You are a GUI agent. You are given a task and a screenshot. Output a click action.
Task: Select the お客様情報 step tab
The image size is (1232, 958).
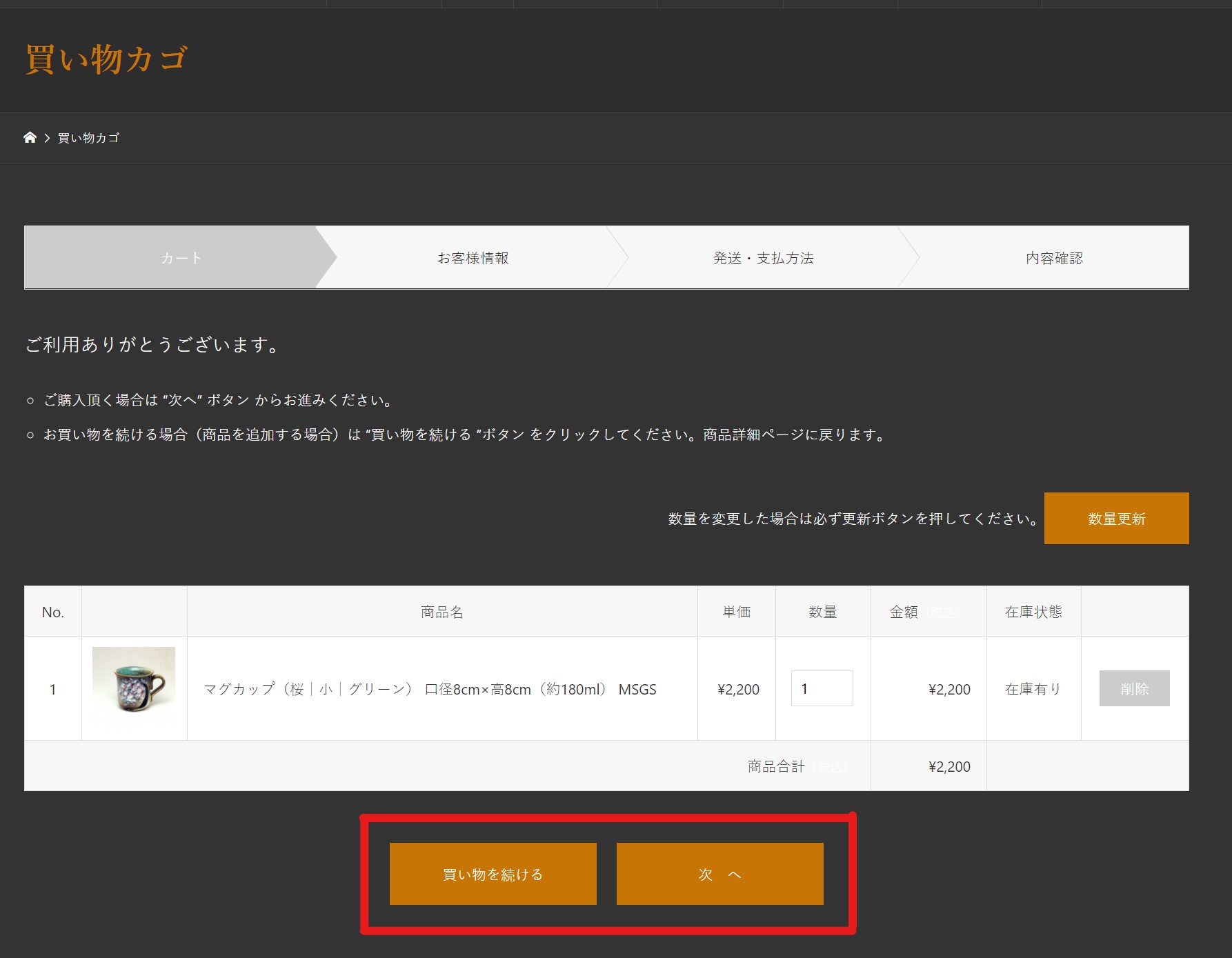pyautogui.click(x=473, y=258)
